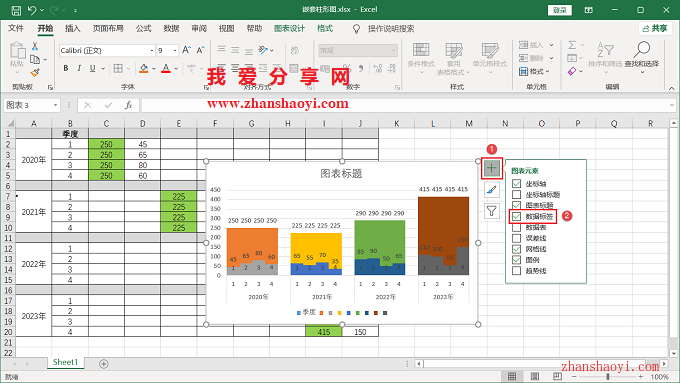Toggle Underline formatting
The image size is (680, 383).
pos(92,68)
